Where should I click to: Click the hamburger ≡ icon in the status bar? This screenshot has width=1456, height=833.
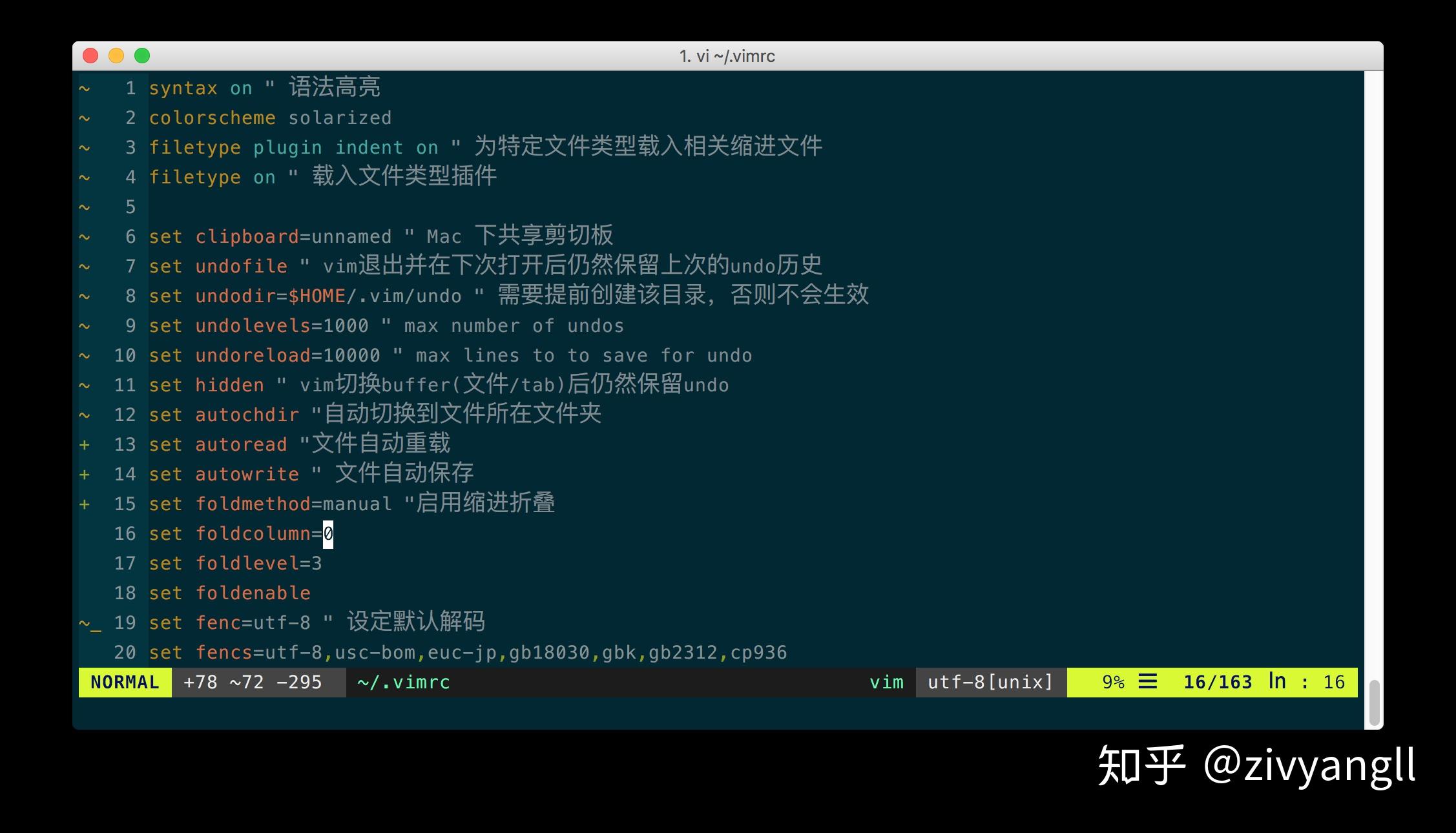(1148, 681)
